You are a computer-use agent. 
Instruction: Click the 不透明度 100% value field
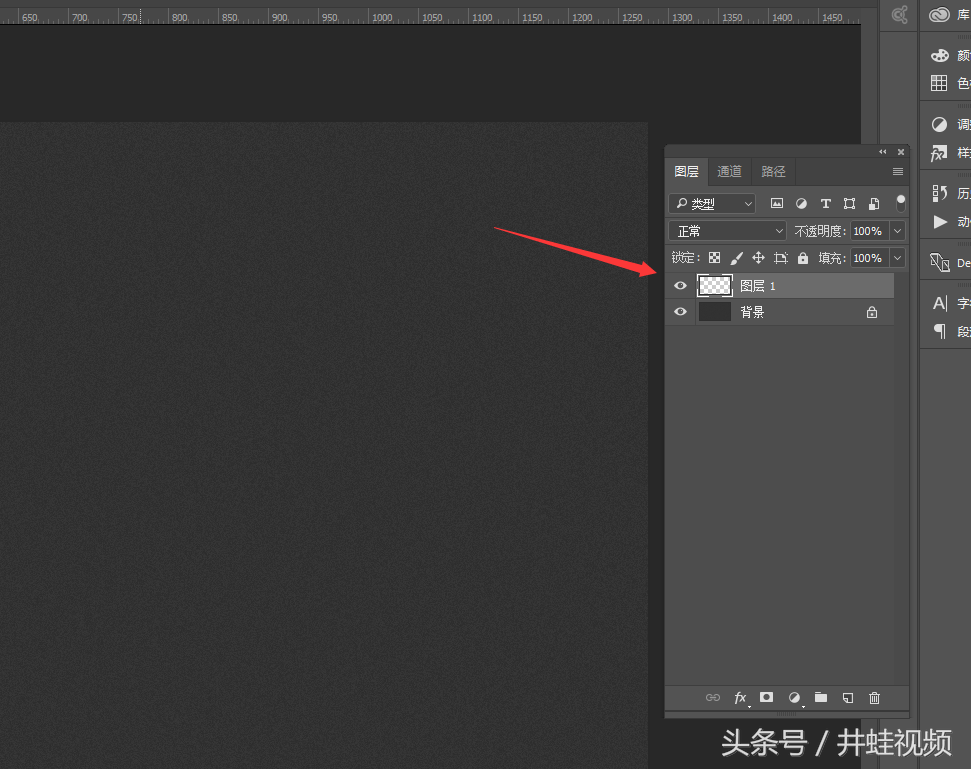point(869,231)
